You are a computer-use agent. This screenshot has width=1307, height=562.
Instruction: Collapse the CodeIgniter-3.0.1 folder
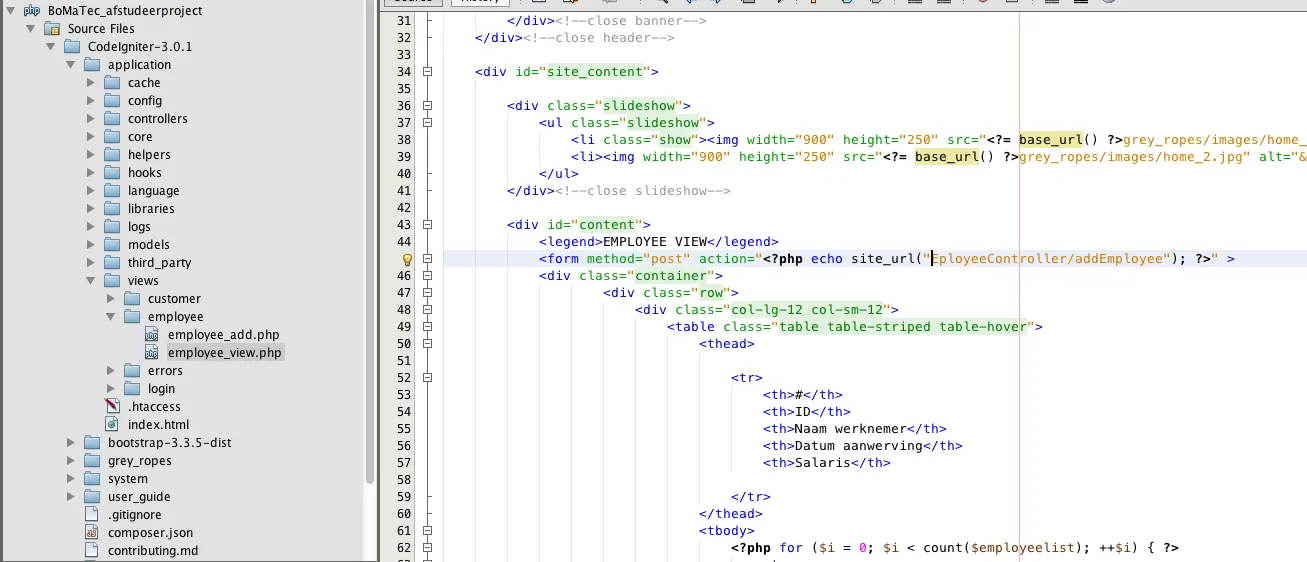[x=51, y=47]
